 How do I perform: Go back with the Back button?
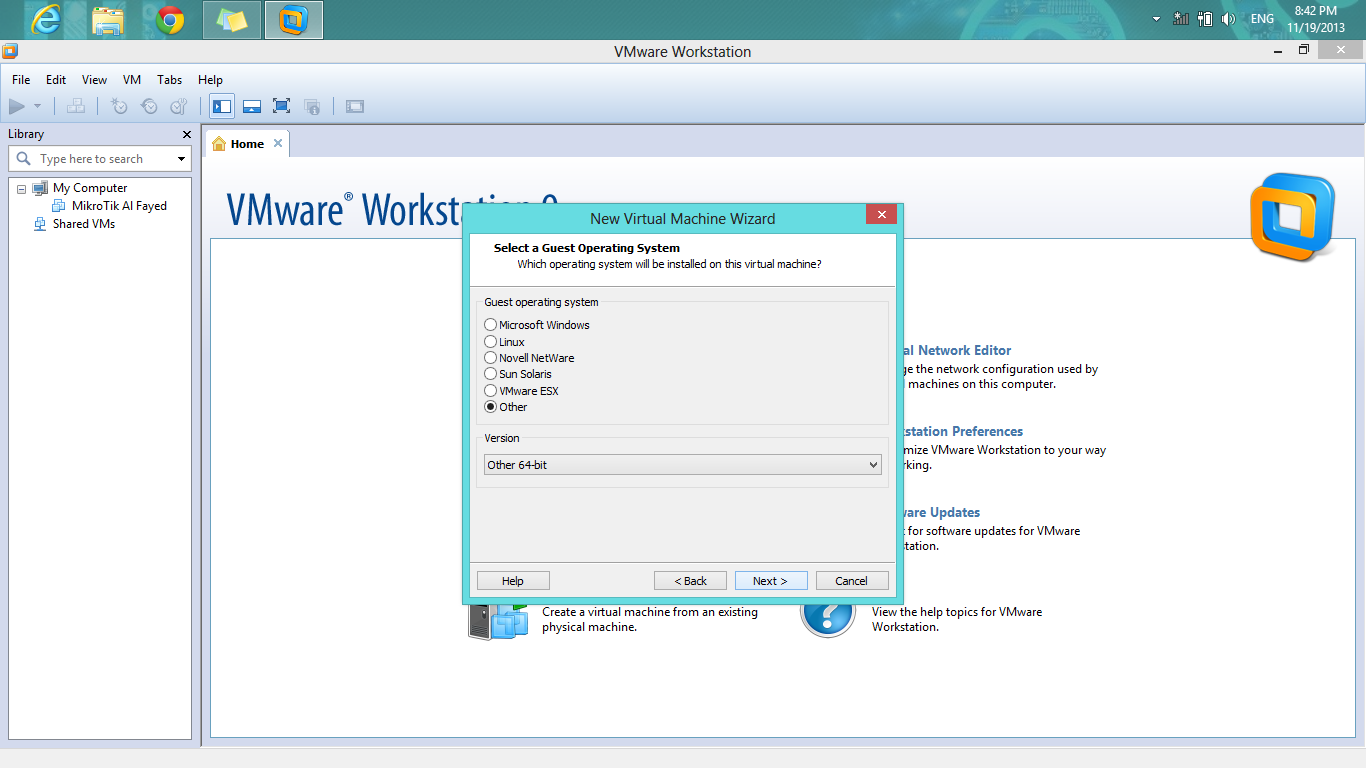[690, 581]
